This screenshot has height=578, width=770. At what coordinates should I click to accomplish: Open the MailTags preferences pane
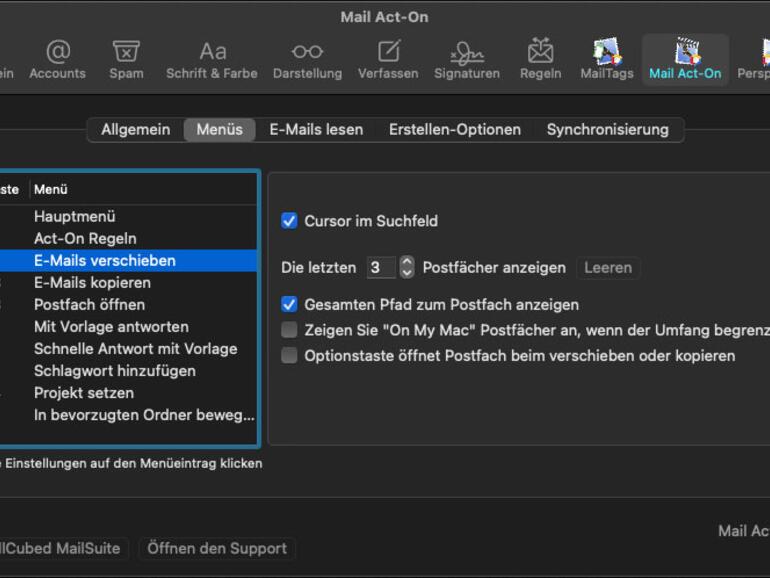[x=607, y=59]
